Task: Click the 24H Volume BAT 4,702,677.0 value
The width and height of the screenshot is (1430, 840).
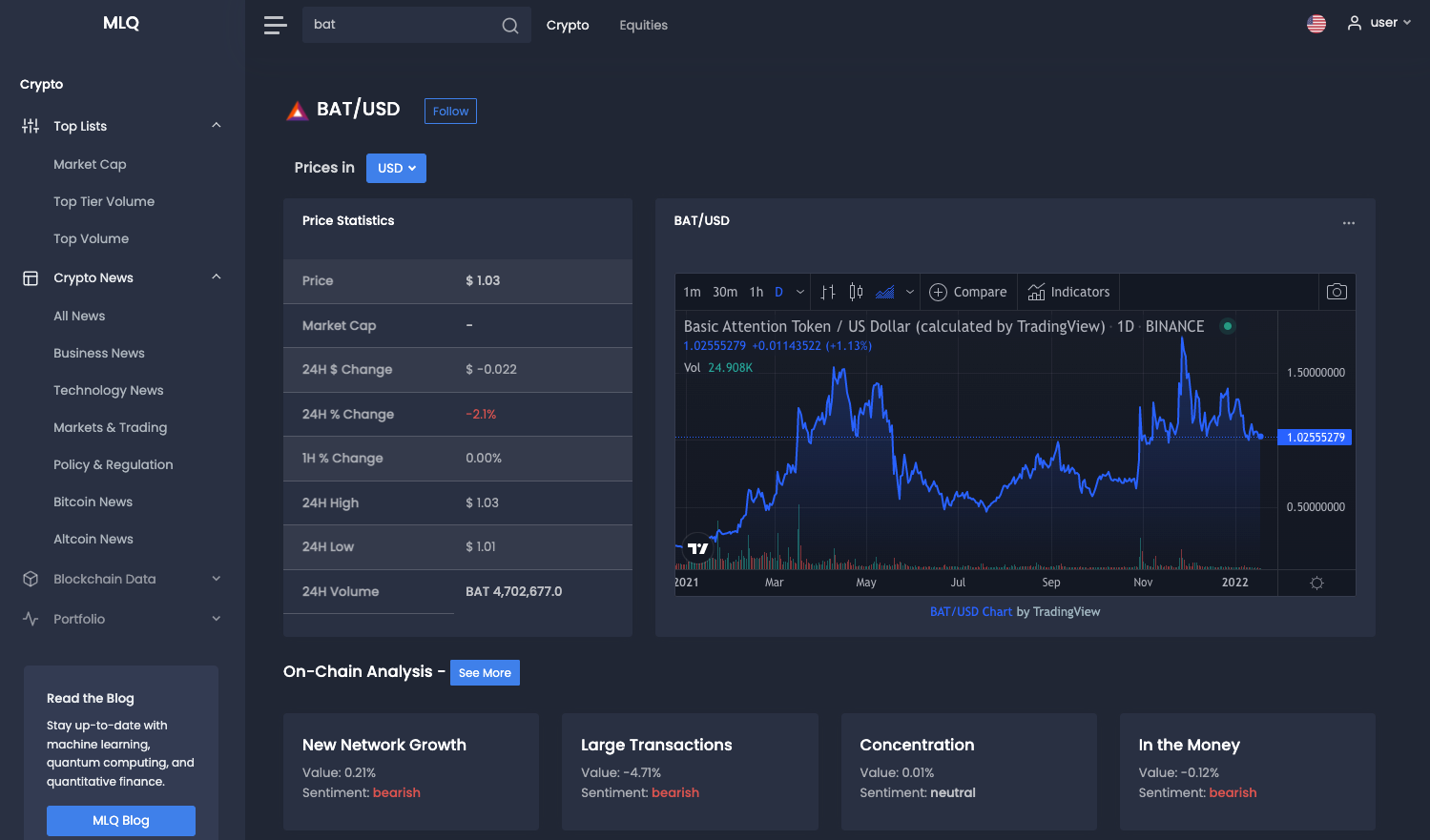Action: 514,592
